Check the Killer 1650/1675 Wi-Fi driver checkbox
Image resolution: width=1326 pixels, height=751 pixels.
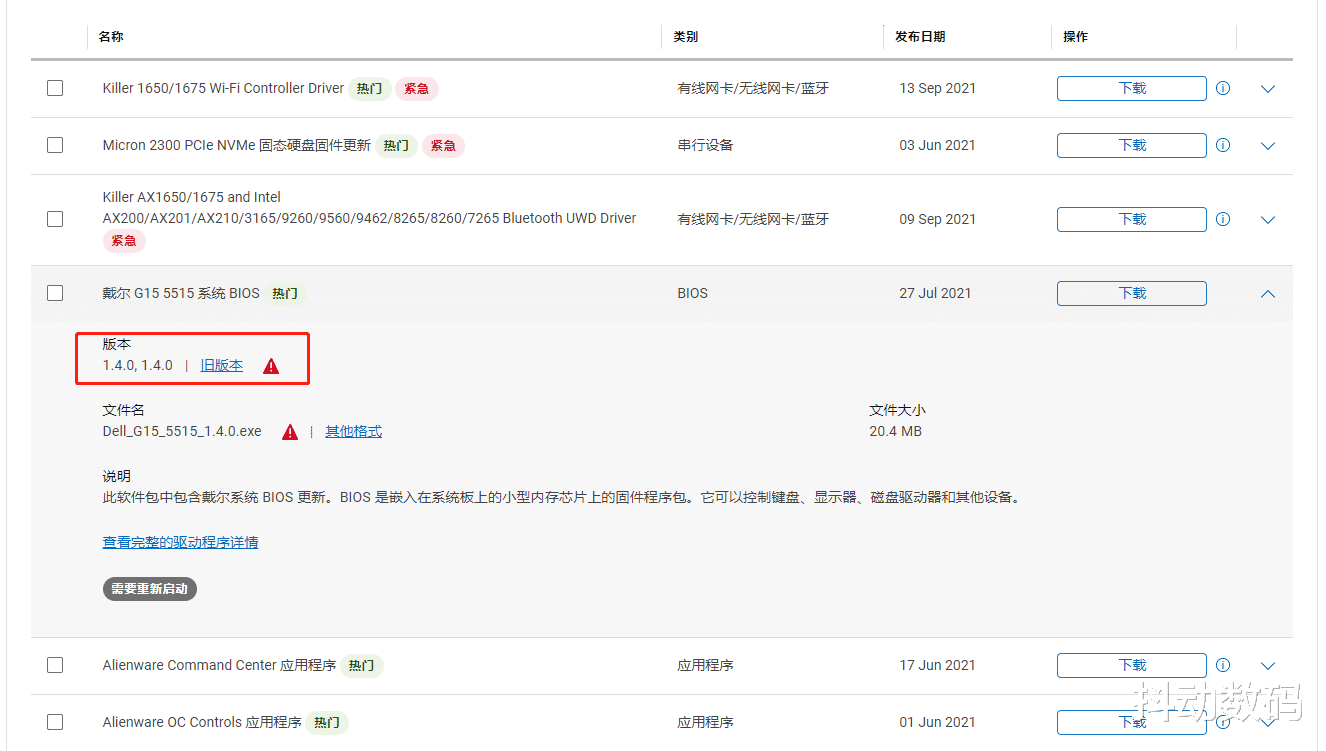[55, 88]
